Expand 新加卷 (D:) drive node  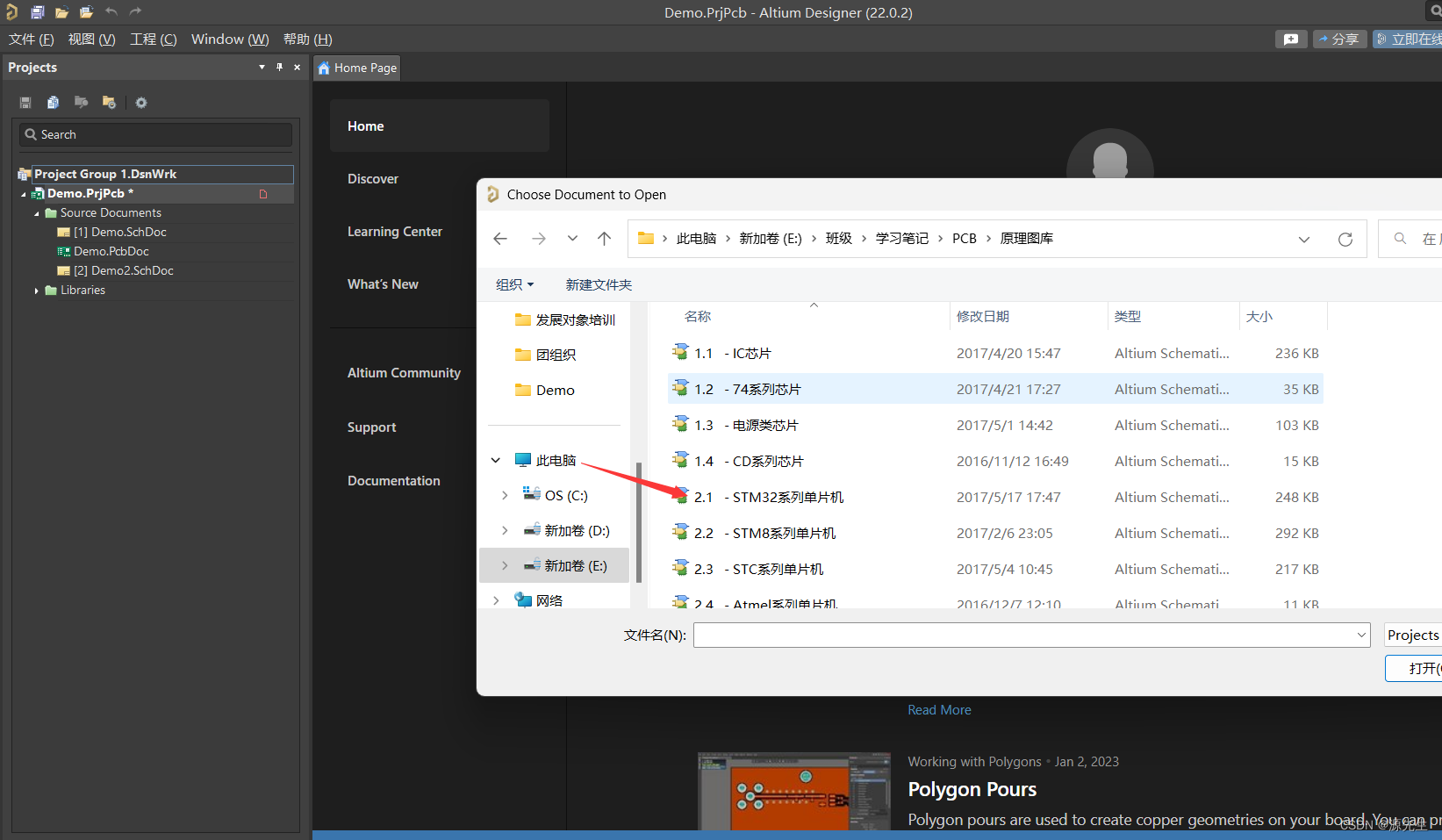pyautogui.click(x=505, y=530)
